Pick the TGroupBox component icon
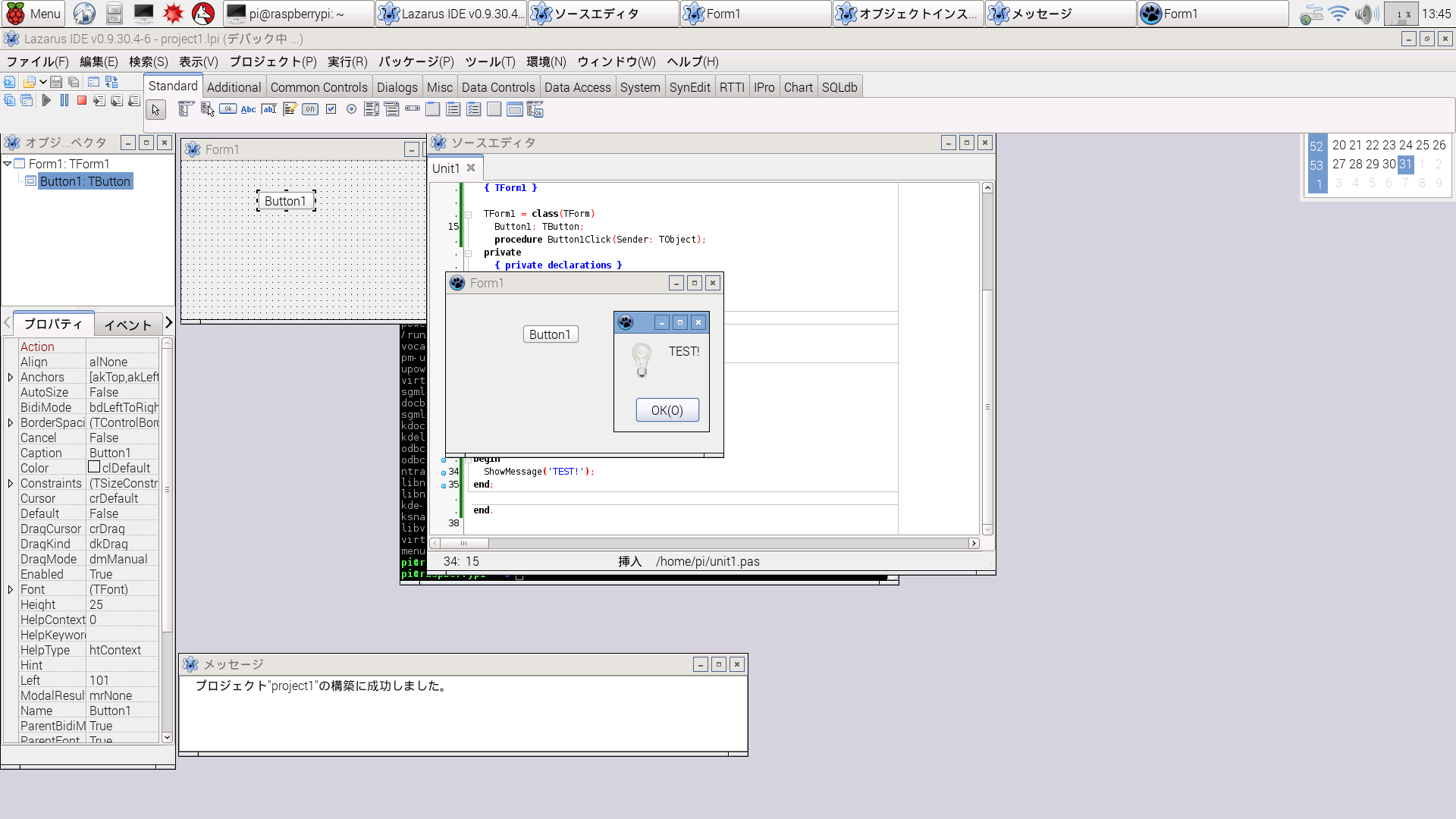The image size is (1456, 819). (x=433, y=109)
